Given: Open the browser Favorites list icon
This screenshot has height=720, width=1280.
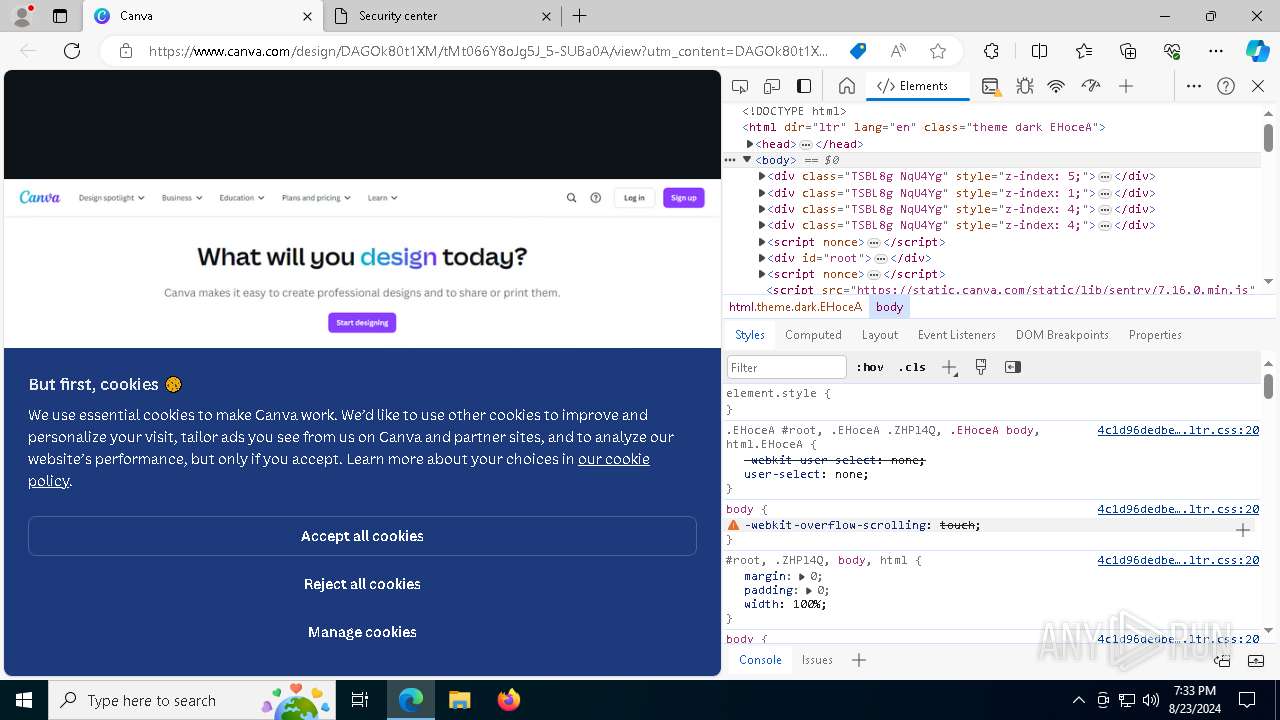Looking at the screenshot, I should [1084, 51].
